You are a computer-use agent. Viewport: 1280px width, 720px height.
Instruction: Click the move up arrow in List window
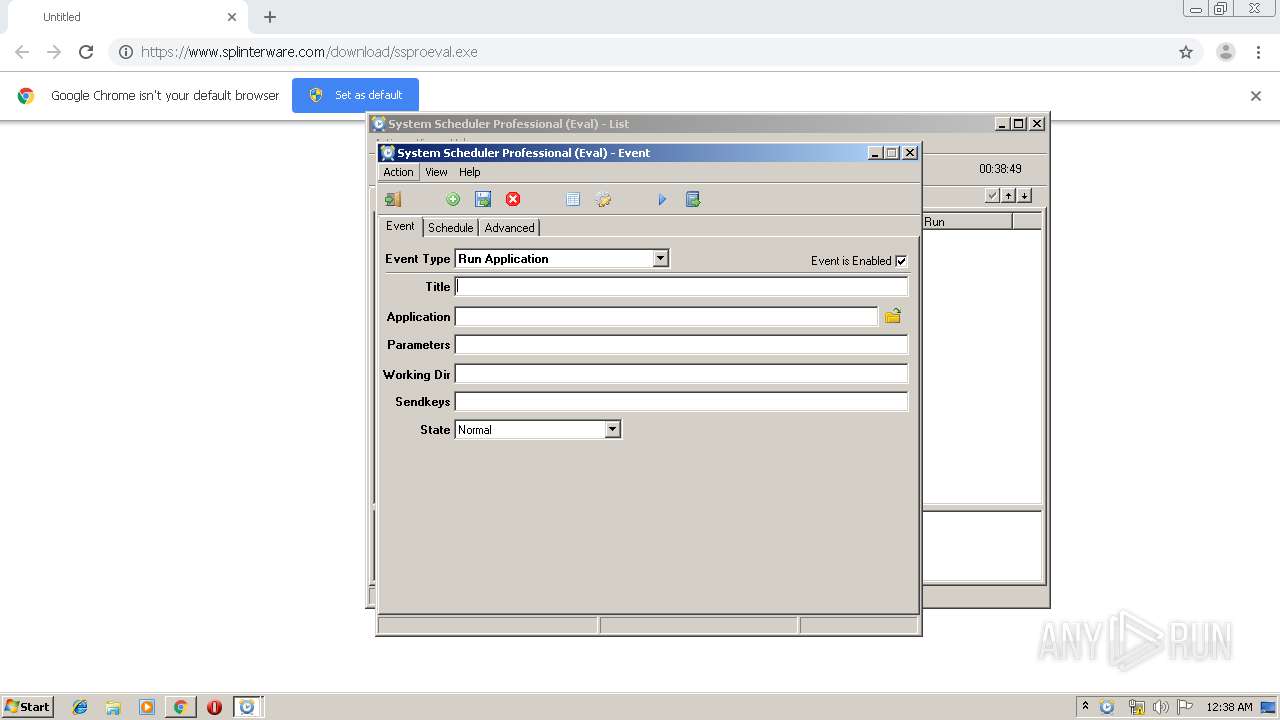(1009, 195)
